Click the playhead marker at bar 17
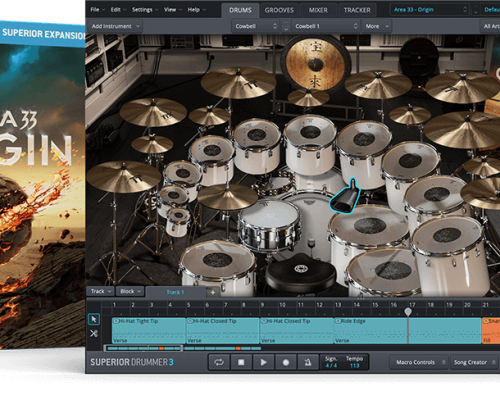Screen dimensions: 500x400 (408, 312)
